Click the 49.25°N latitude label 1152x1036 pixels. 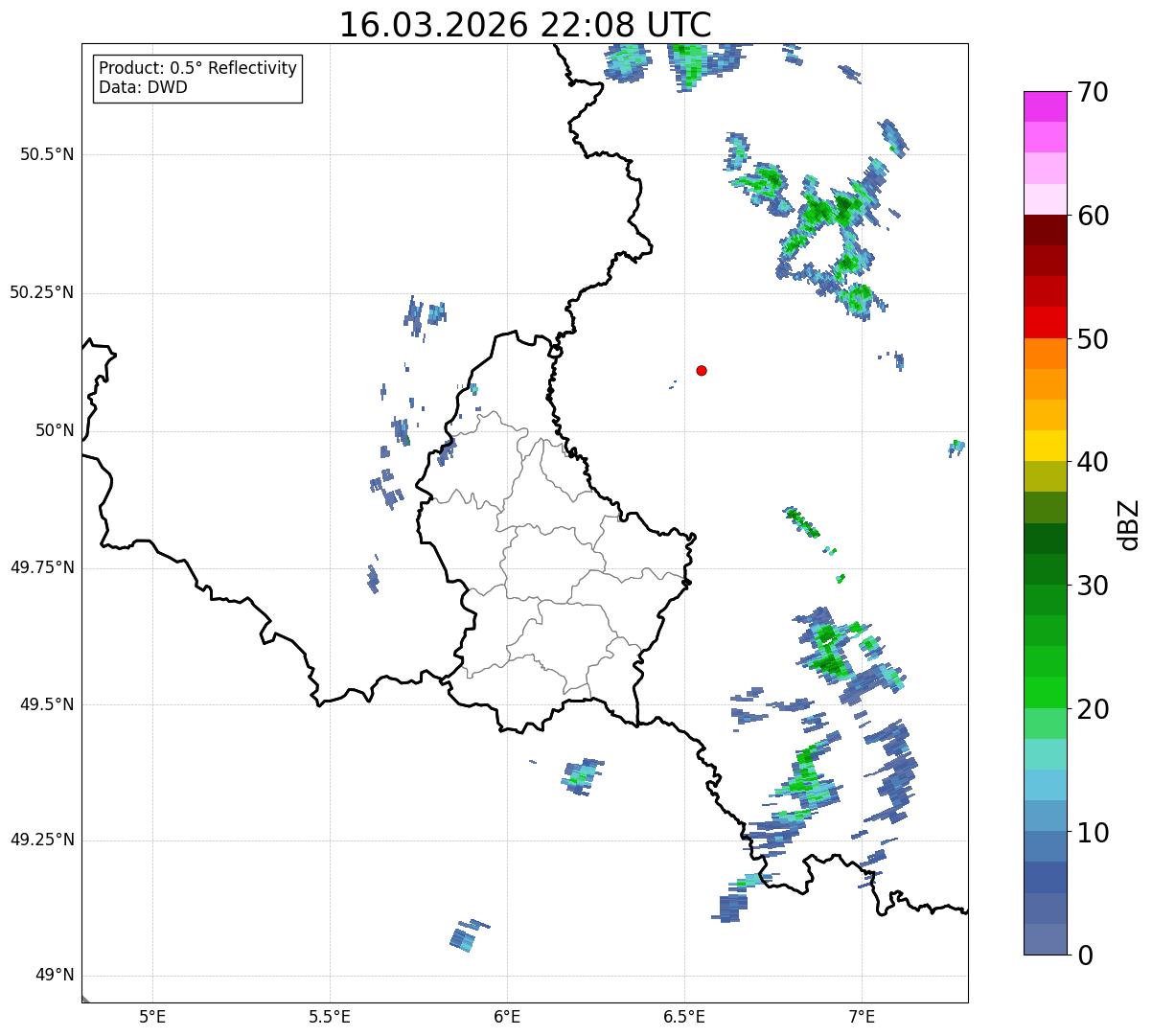pyautogui.click(x=42, y=840)
